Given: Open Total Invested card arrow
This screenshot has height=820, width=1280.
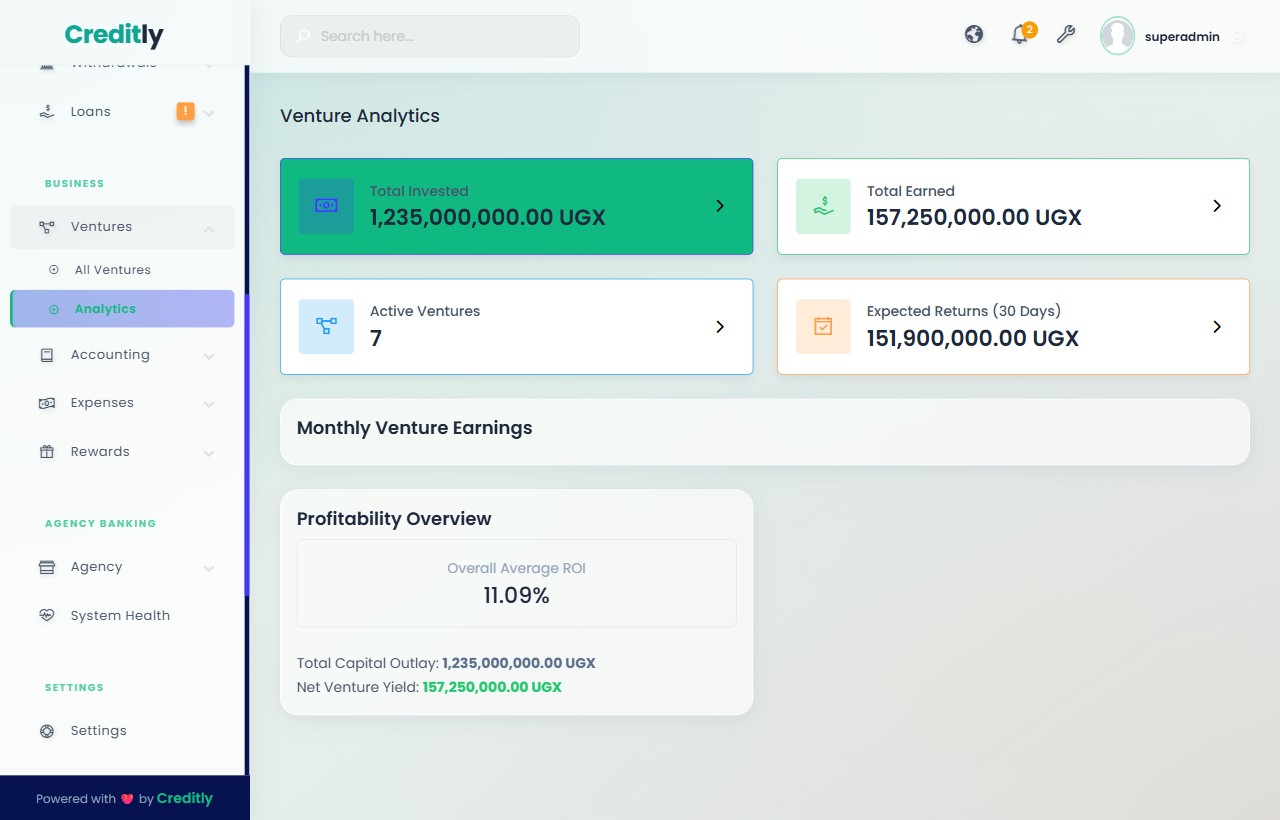Looking at the screenshot, I should 720,206.
